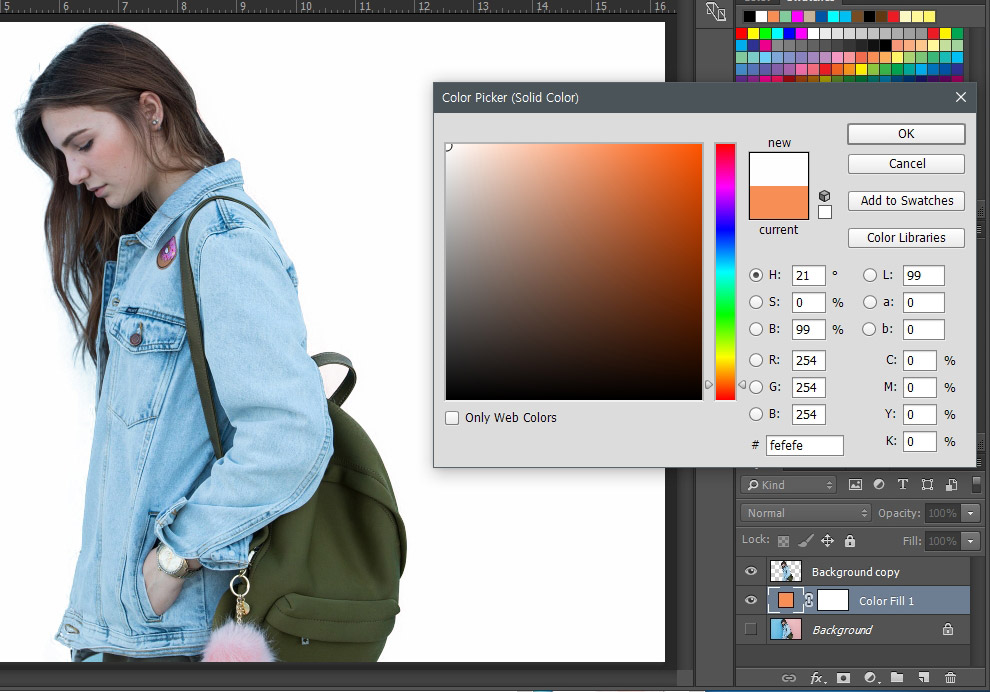The image size is (990, 692).
Task: Click the Opacity 100% field
Action: [x=942, y=513]
